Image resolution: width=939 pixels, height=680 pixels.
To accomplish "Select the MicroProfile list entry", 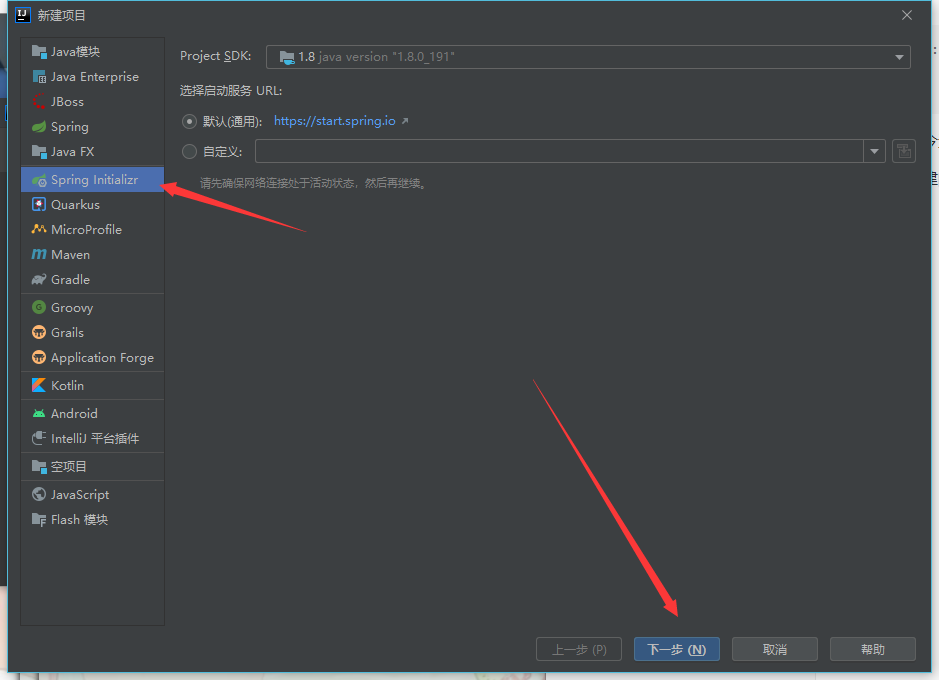I will (x=92, y=229).
